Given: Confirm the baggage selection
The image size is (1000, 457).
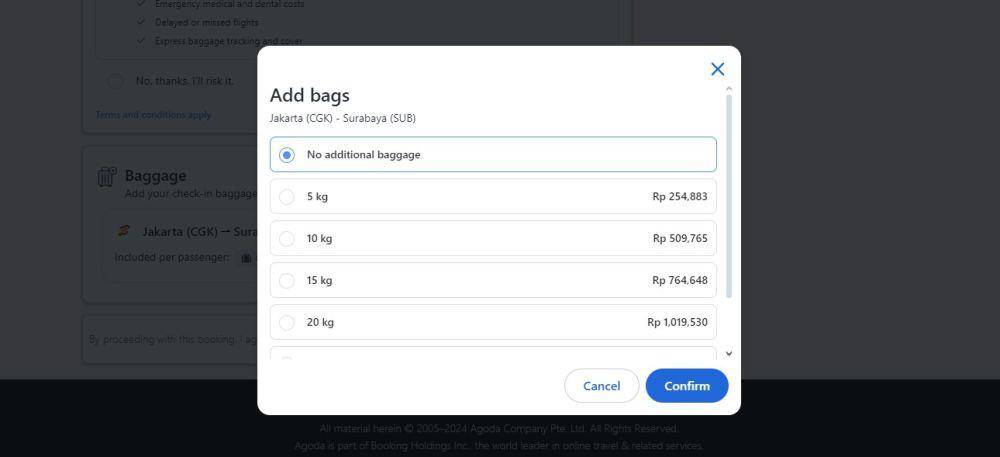Looking at the screenshot, I should tap(687, 386).
